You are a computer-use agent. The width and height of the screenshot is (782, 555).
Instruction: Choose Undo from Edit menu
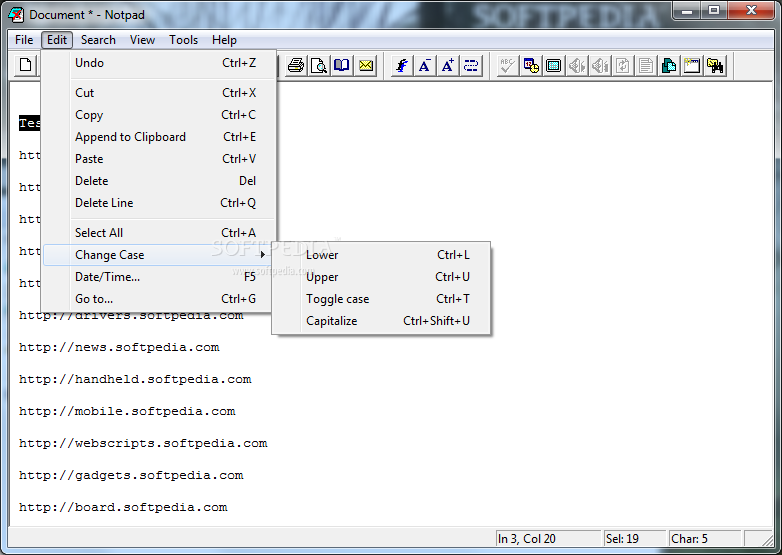159,63
